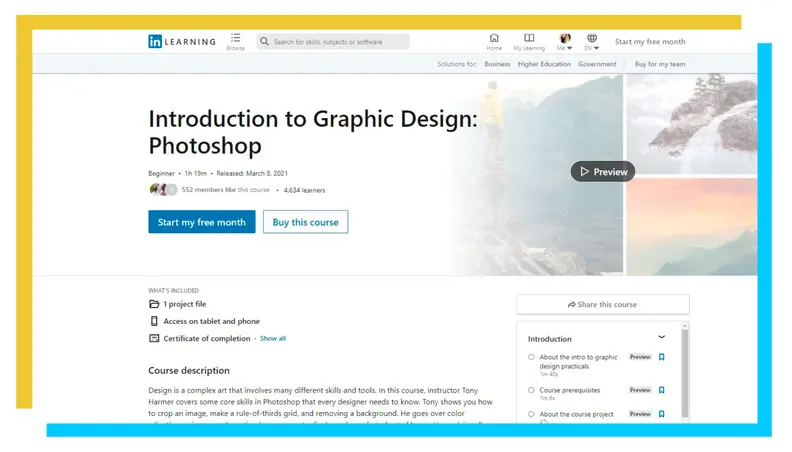Image resolution: width=792 pixels, height=452 pixels.
Task: Click Preview badge for Course prerequisites
Action: pos(640,390)
